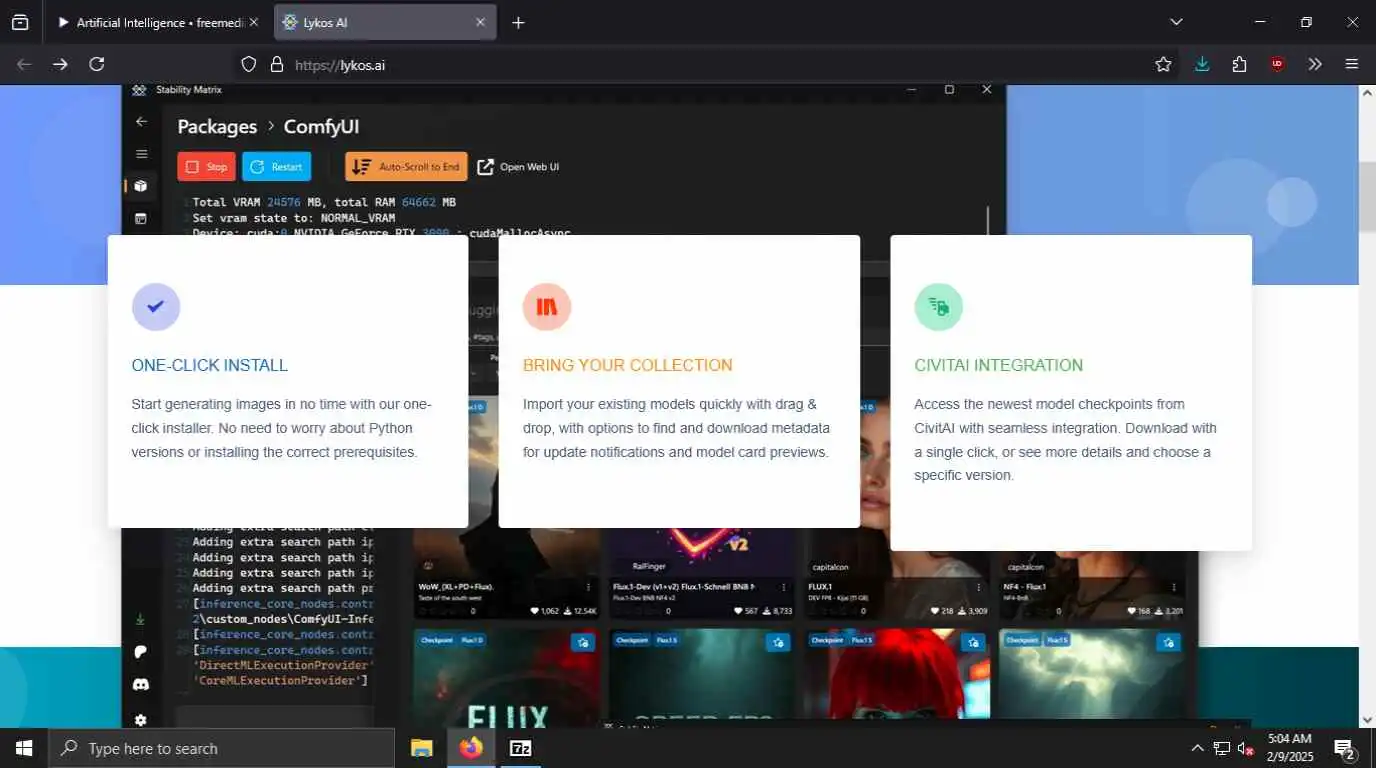
Task: Open the muted volume tray icon
Action: click(x=1246, y=748)
